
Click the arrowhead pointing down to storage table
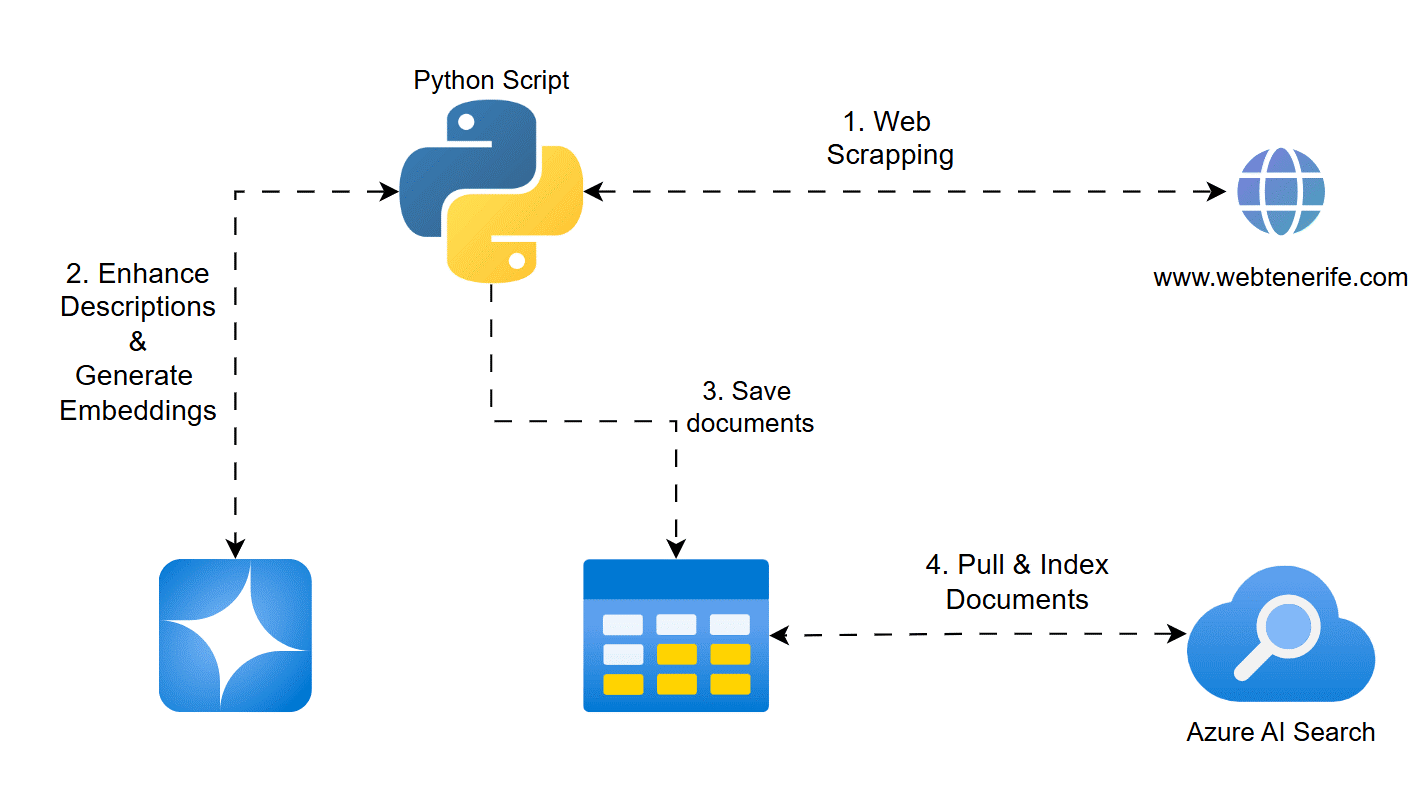(x=676, y=548)
